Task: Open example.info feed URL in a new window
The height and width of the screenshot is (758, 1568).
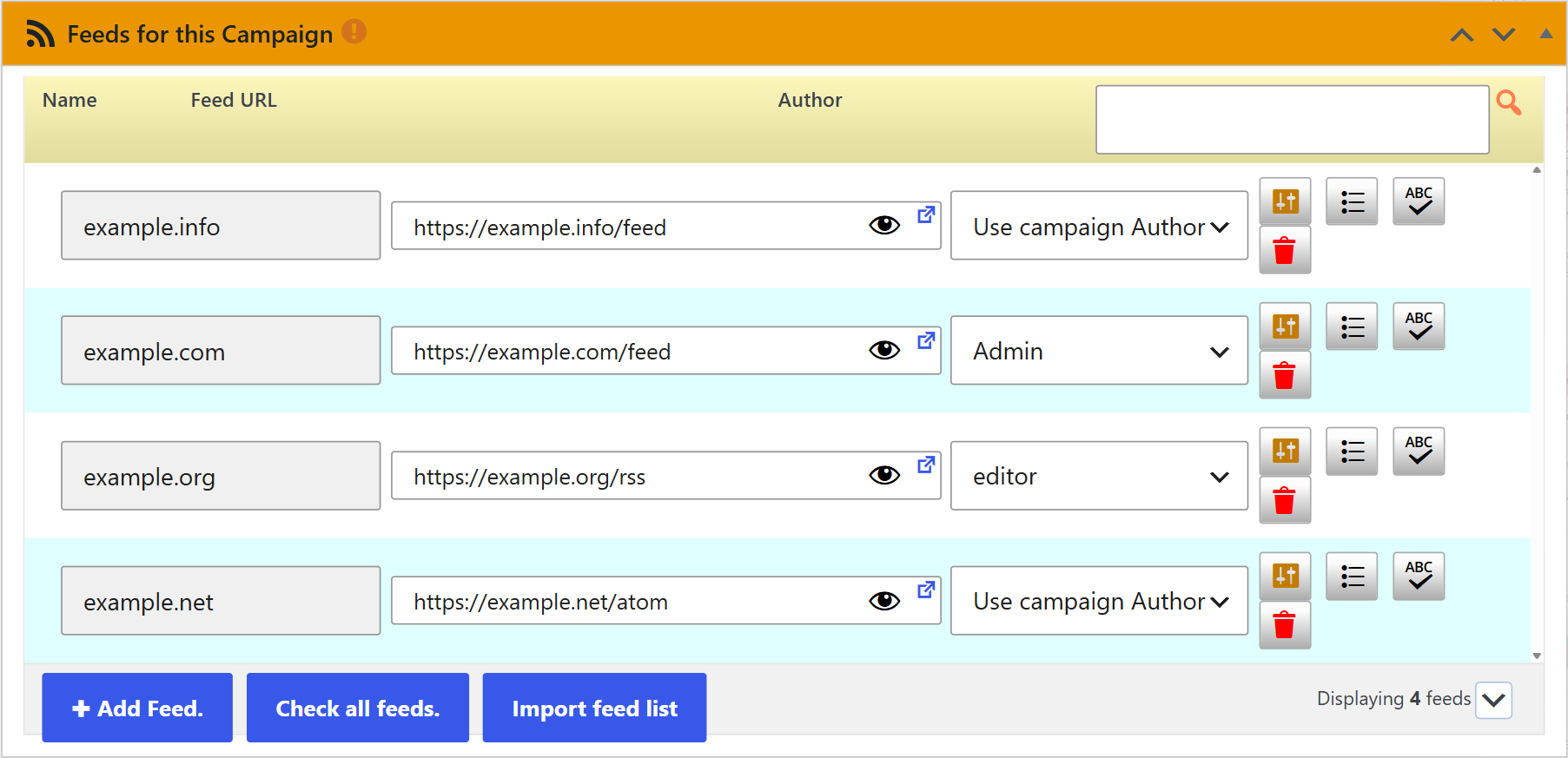Action: pyautogui.click(x=926, y=214)
